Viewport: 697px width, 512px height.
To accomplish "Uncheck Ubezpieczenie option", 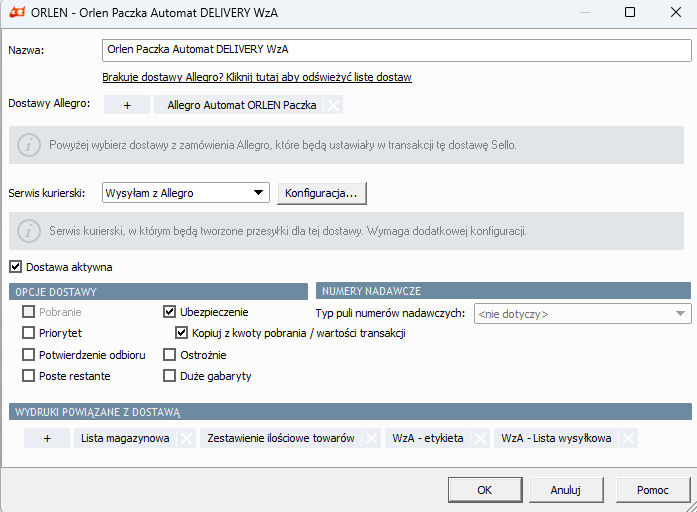I will pyautogui.click(x=169, y=312).
